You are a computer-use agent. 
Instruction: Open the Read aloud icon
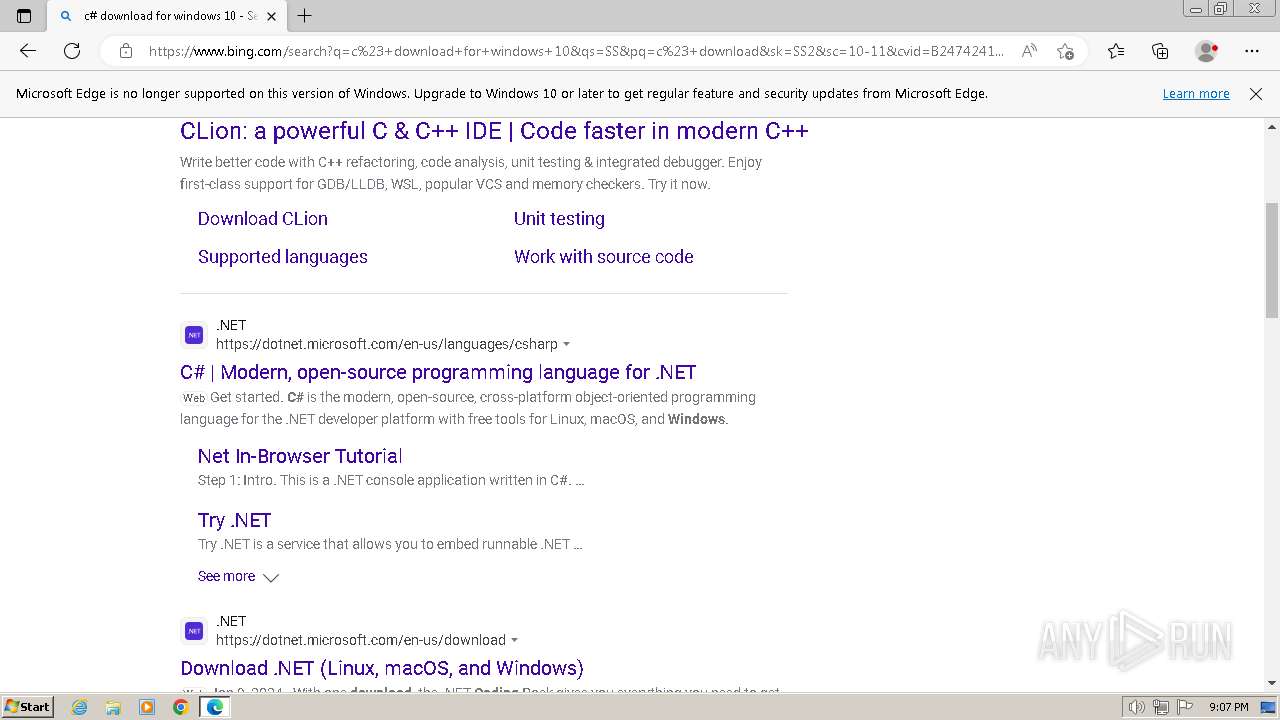tap(1029, 51)
